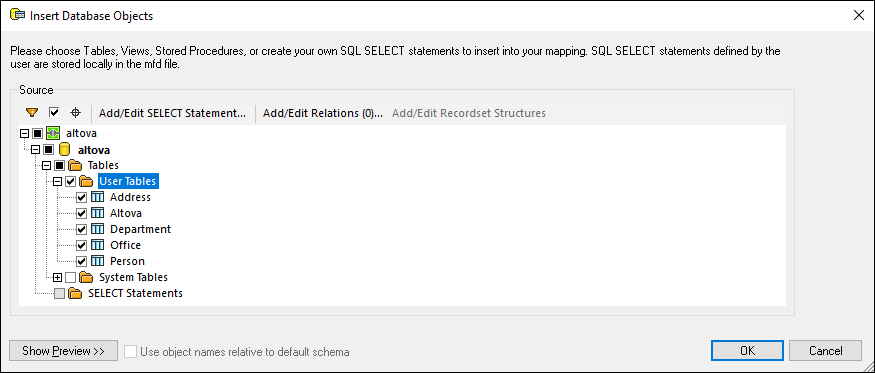Confirm with the OK button
Viewport: 875px width, 373px height.
click(x=748, y=351)
